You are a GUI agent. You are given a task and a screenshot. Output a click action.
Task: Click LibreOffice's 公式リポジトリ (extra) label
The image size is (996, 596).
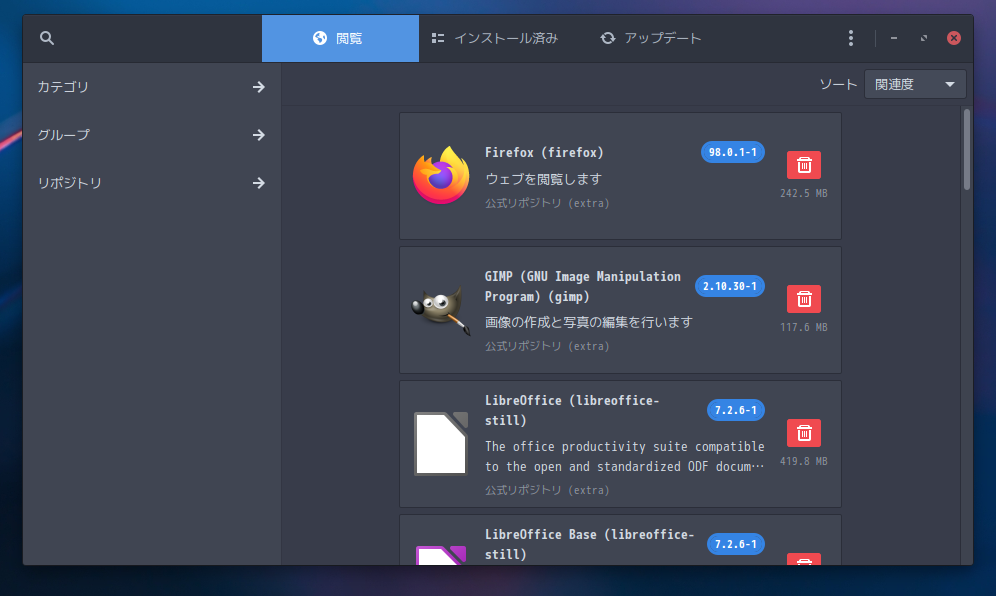[x=547, y=491]
